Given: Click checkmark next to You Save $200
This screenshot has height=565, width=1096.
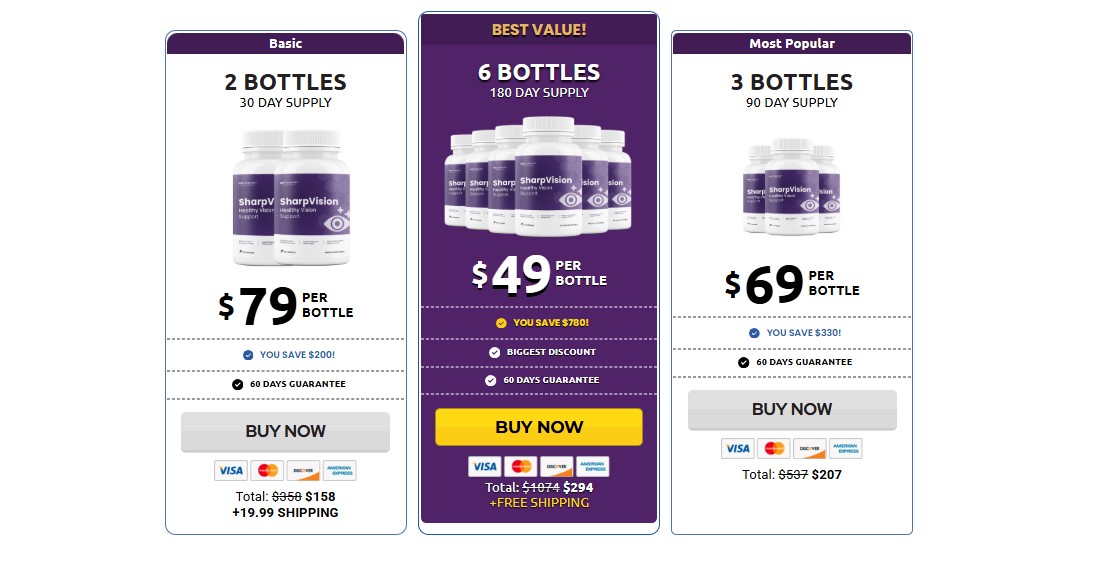Looking at the screenshot, I should point(248,355).
